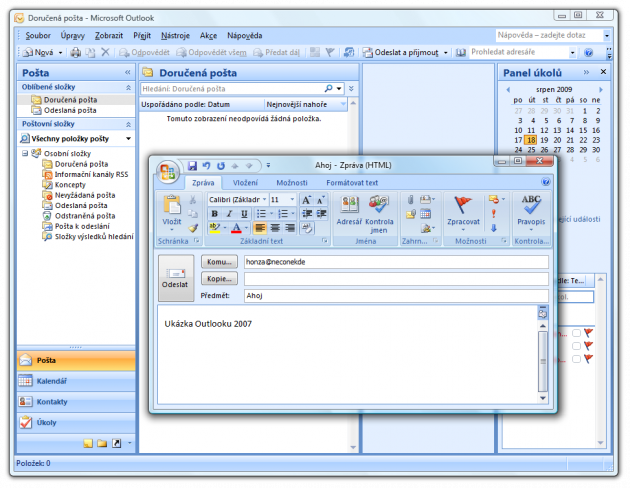Open Úkoly in navigation pane
The image size is (630, 488).
76,423
